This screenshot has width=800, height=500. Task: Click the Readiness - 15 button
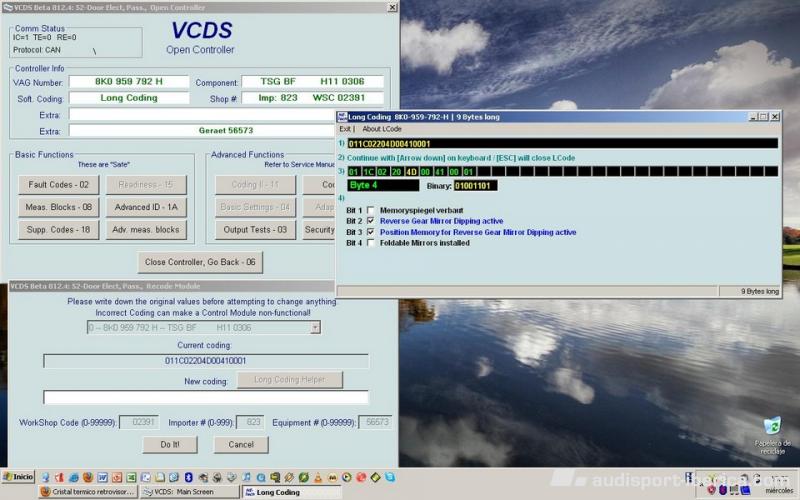point(146,185)
